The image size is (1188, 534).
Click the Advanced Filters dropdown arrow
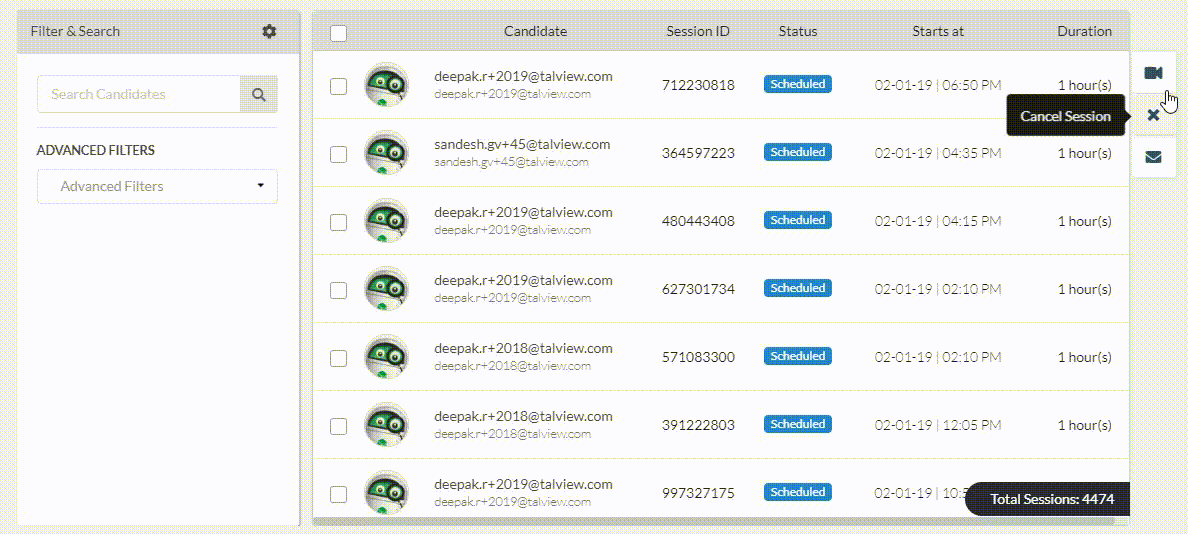261,186
